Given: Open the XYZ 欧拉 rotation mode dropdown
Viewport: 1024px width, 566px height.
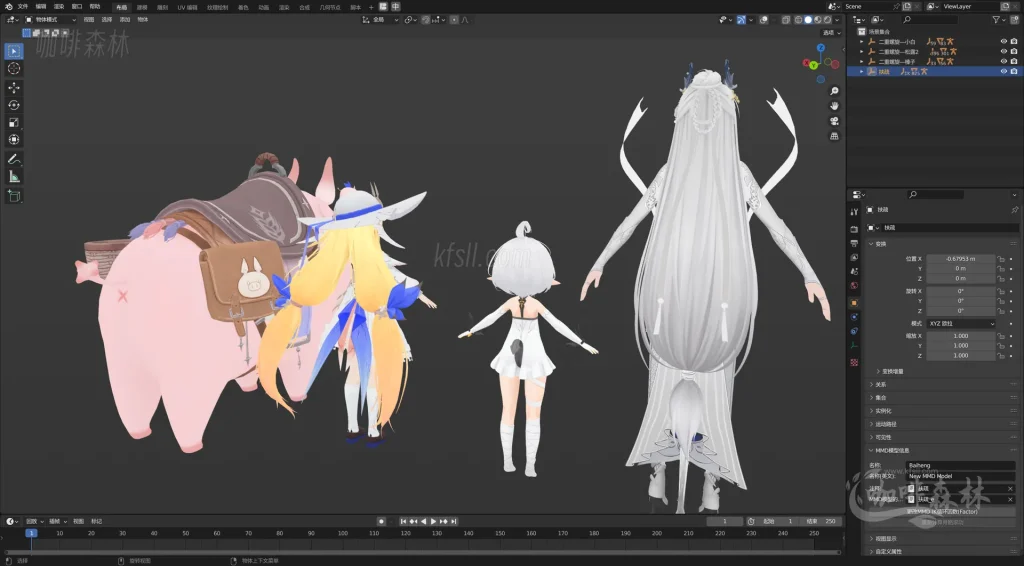Looking at the screenshot, I should [x=961, y=323].
